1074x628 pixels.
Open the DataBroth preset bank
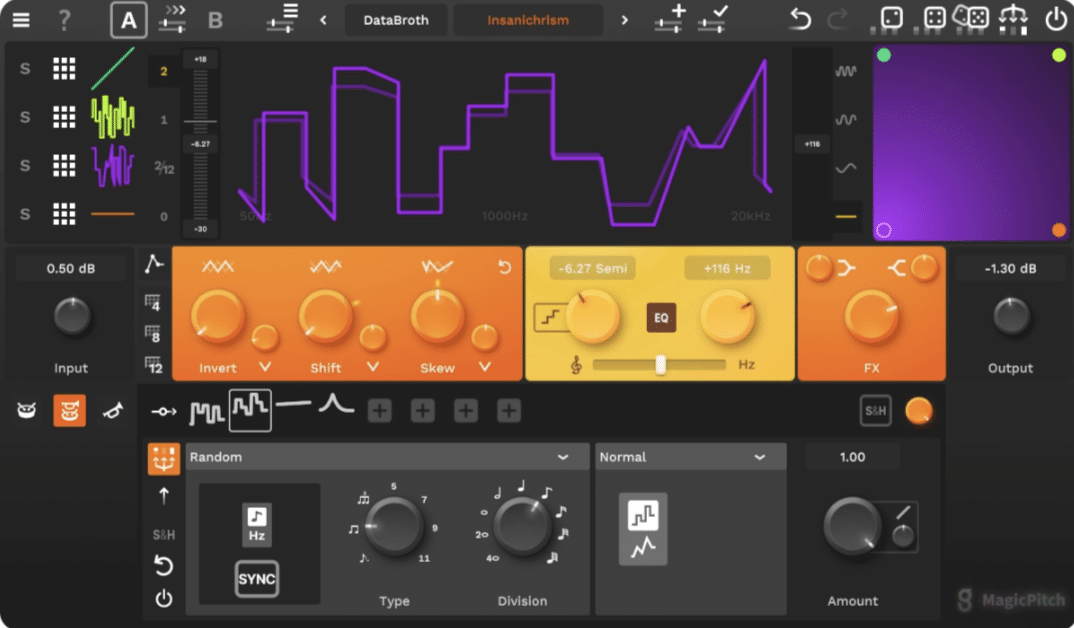396,20
